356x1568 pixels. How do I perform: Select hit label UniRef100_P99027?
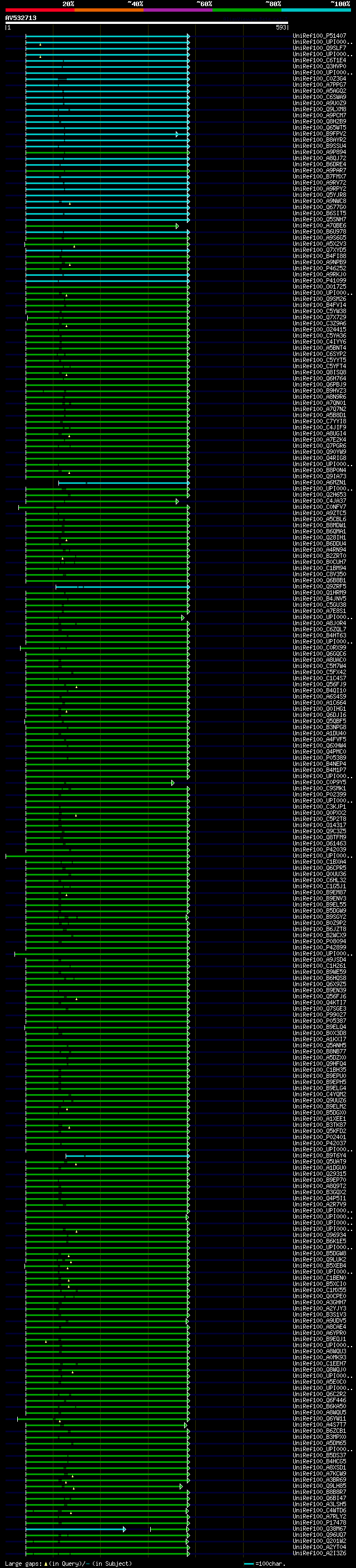point(319,1015)
